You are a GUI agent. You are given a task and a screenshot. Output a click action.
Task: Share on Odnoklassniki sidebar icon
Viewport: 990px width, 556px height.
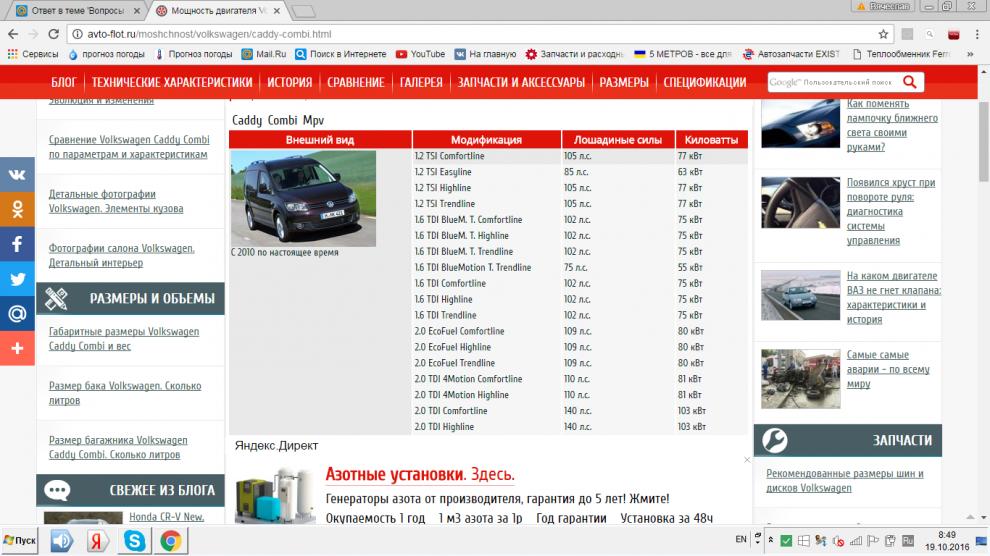pos(17,209)
